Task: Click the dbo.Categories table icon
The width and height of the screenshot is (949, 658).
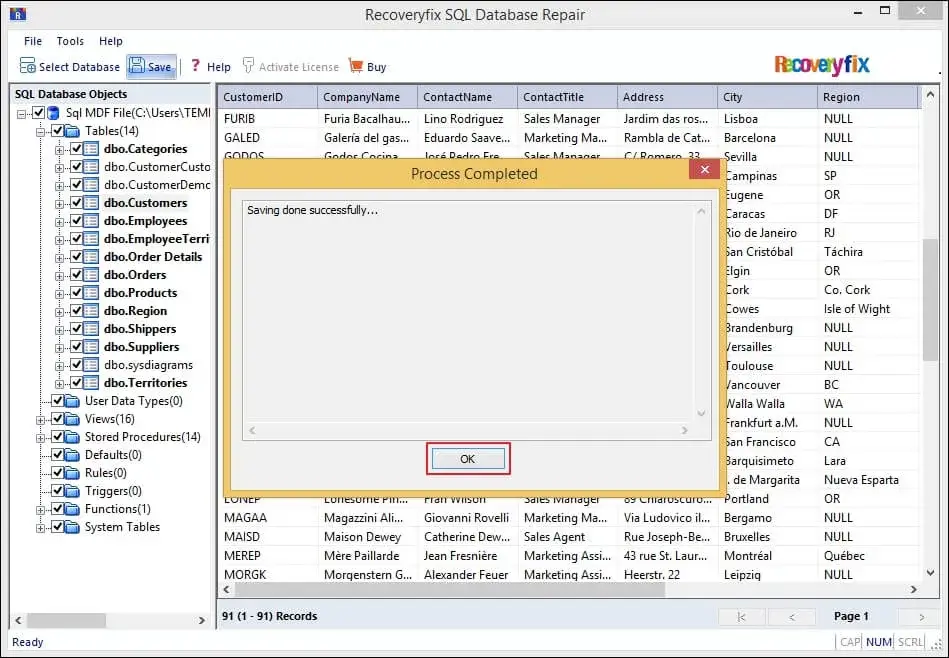Action: [x=91, y=149]
